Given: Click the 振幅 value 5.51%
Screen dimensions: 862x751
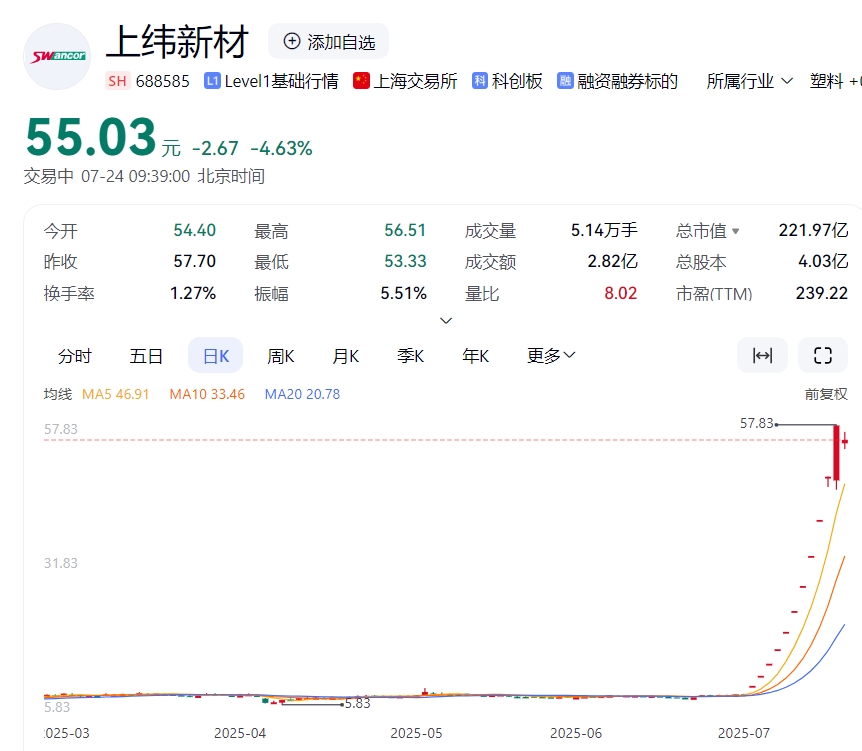Looking at the screenshot, I should coord(404,293).
